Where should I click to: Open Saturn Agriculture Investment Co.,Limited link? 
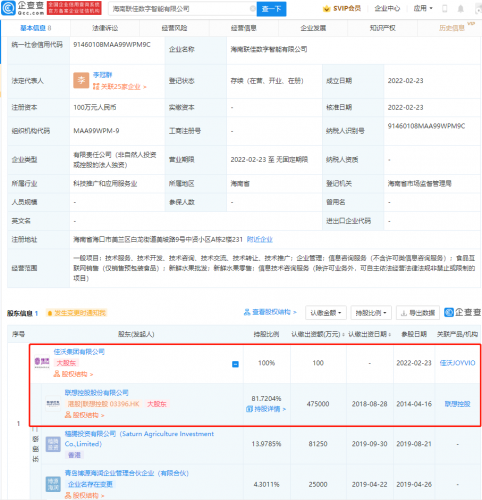(139, 439)
